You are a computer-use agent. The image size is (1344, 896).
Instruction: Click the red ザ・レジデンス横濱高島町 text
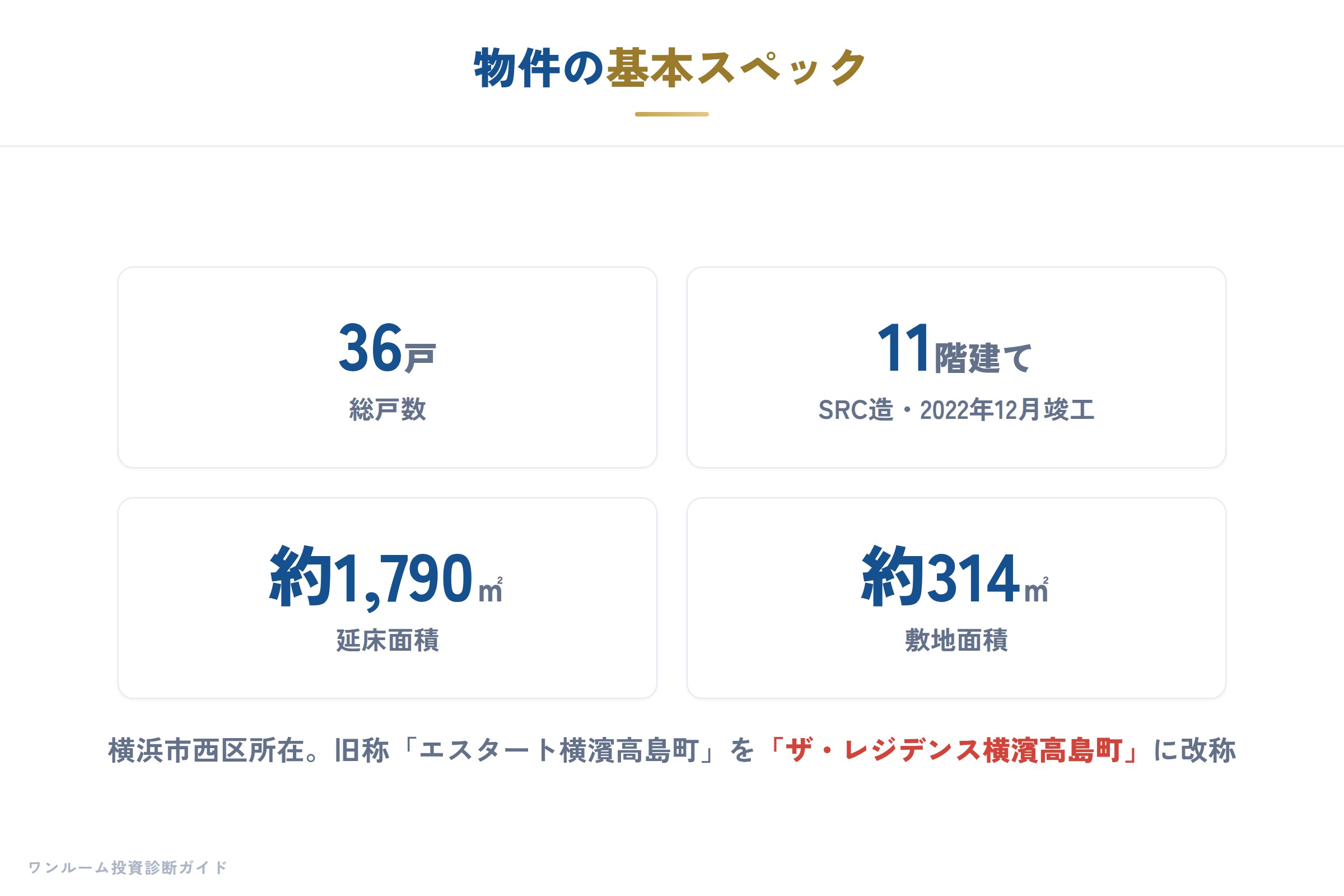[953, 750]
